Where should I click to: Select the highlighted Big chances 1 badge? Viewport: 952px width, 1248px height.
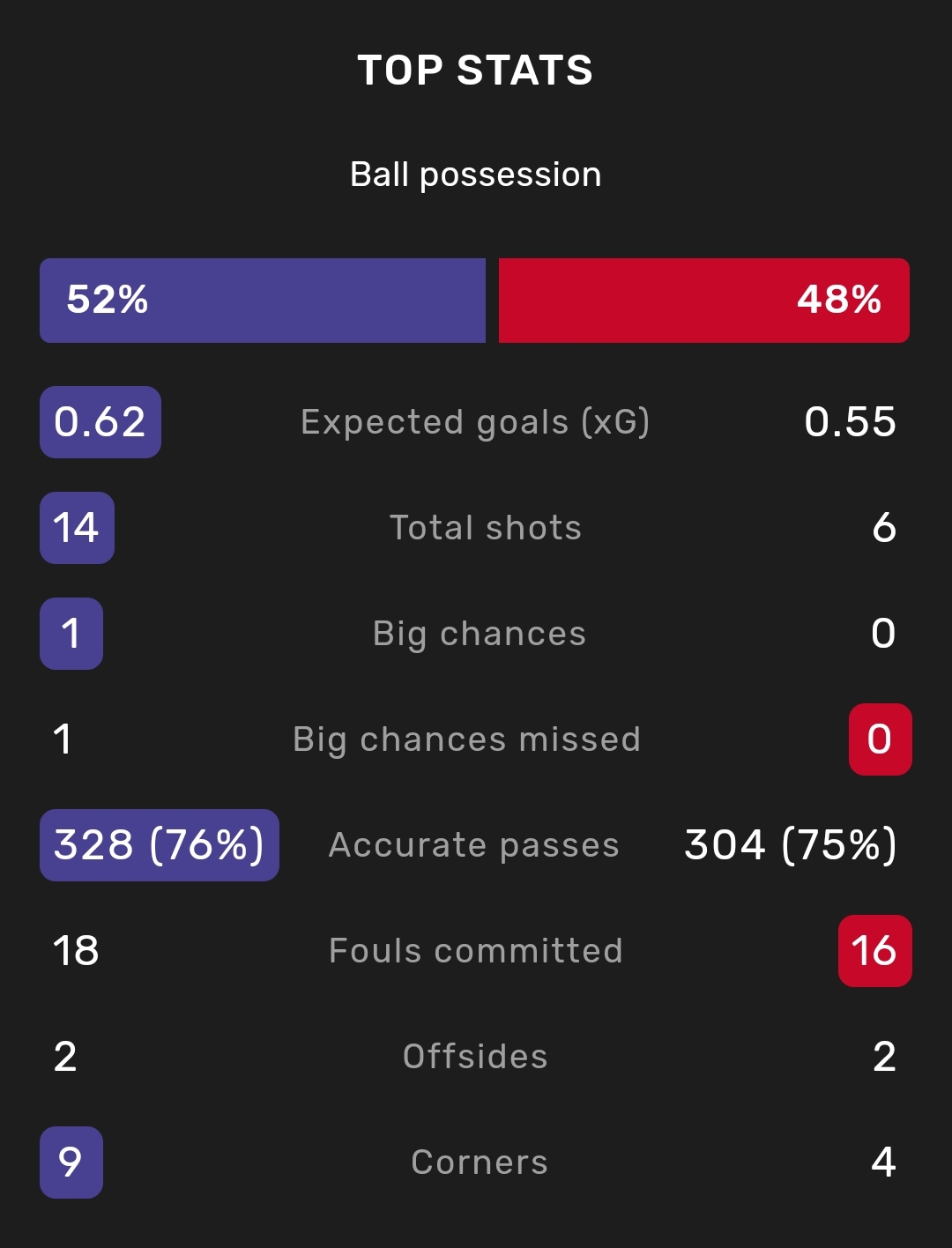71,634
